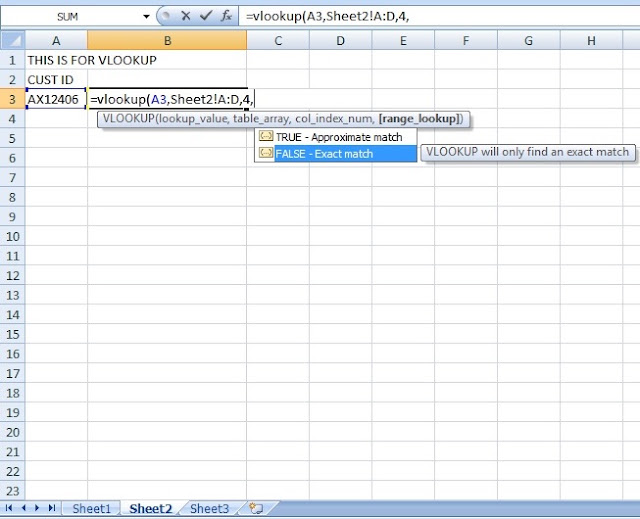Select column D header

coord(340,40)
